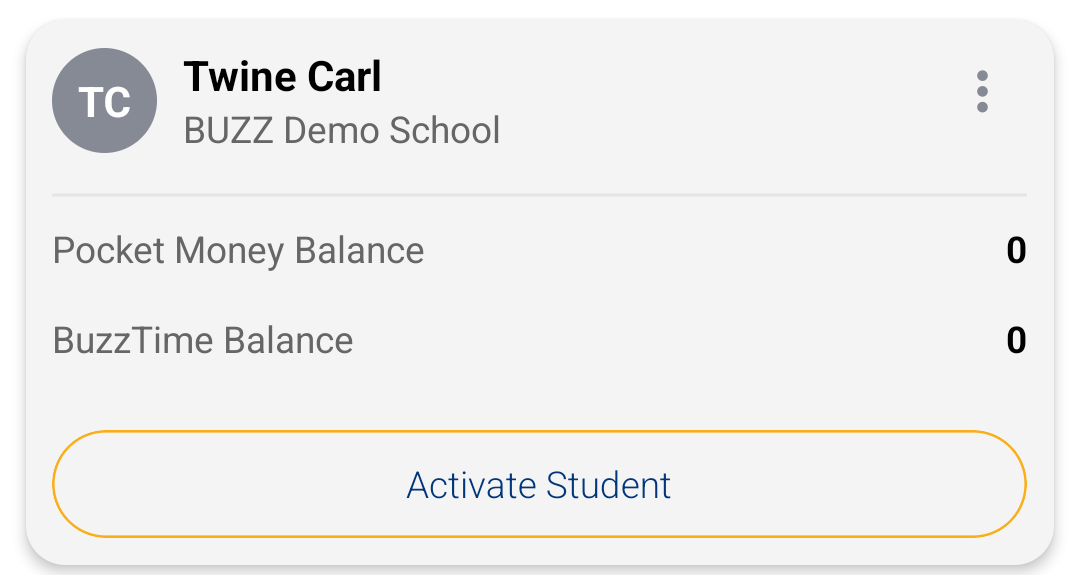Tap the word 'Balance' in Pocket Money row
1080x575 pixels.
pos(359,250)
